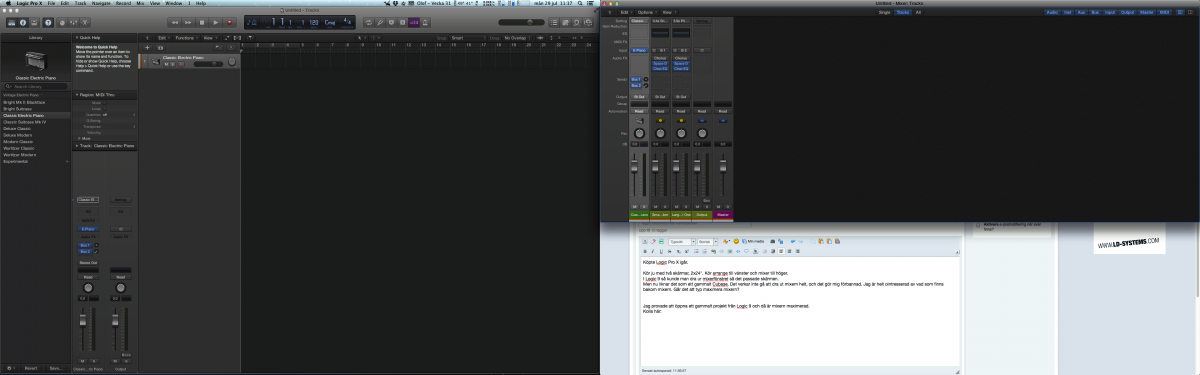
Task: Click the electric piano image in the Library
Action: coord(35,60)
